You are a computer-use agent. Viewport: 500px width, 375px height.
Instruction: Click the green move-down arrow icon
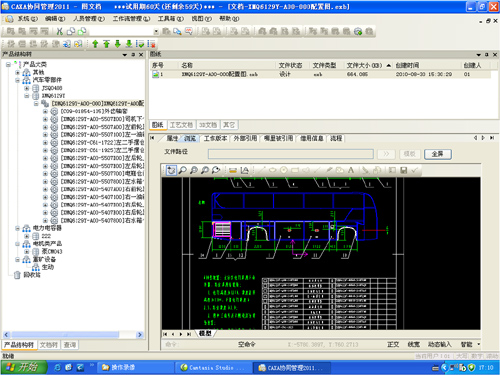(118, 44)
